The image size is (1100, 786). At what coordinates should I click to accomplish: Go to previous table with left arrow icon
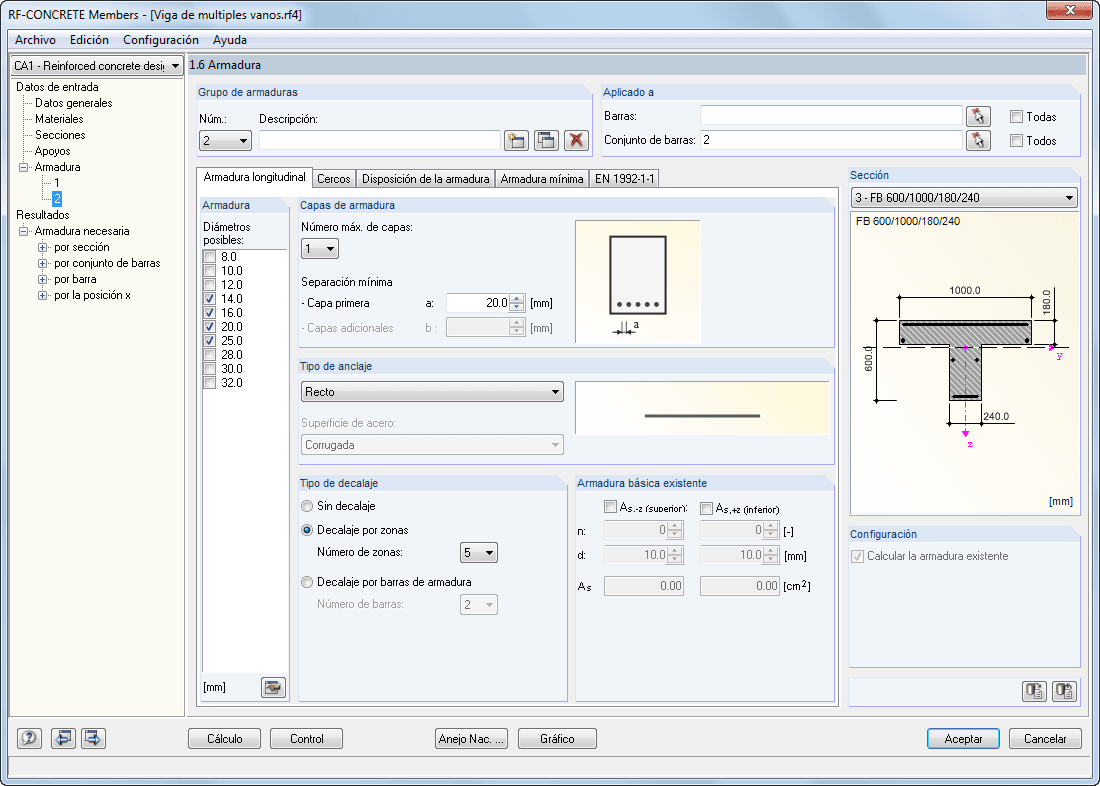pos(63,738)
